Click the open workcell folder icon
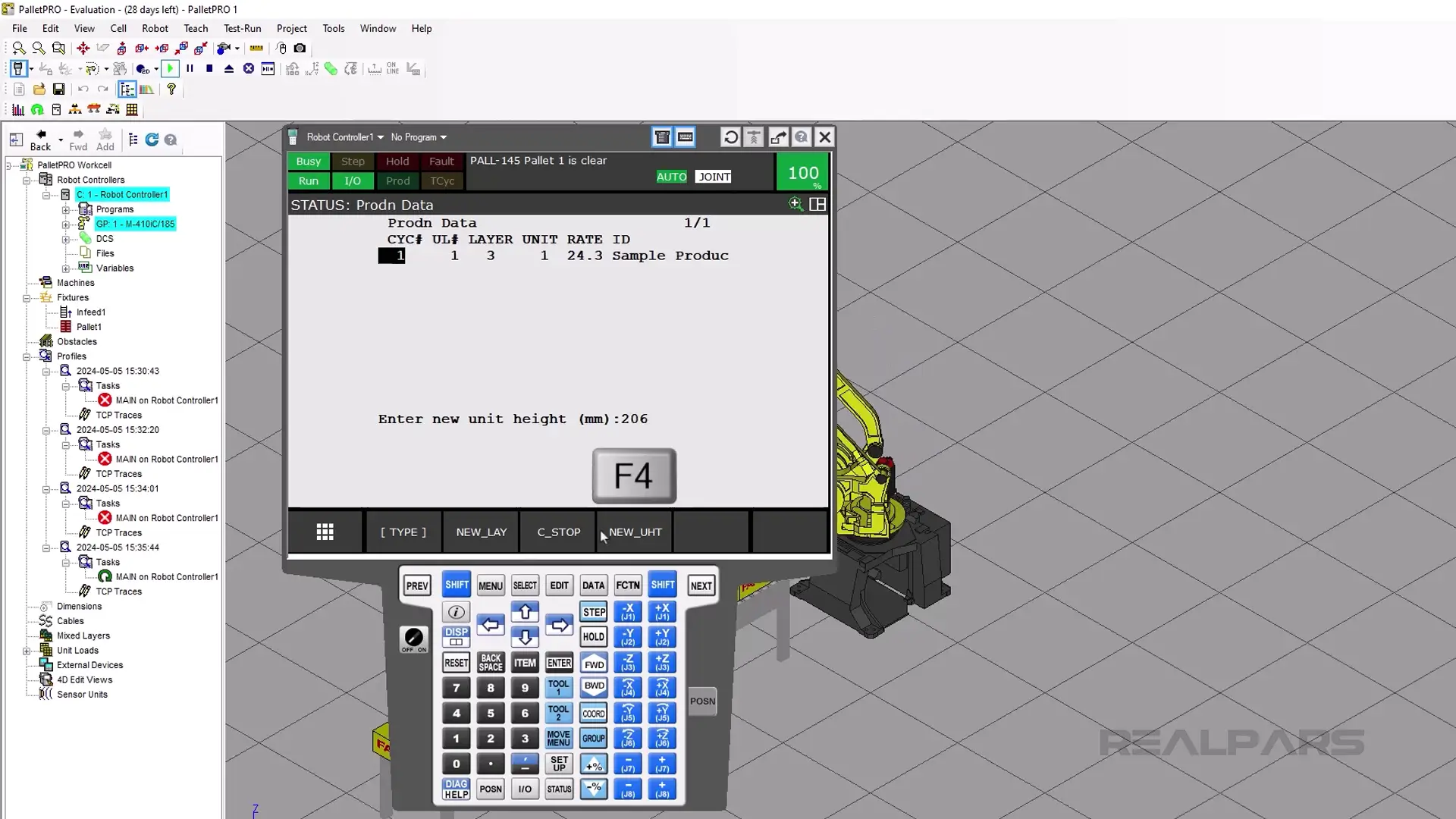This screenshot has width=1456, height=819. pyautogui.click(x=39, y=89)
